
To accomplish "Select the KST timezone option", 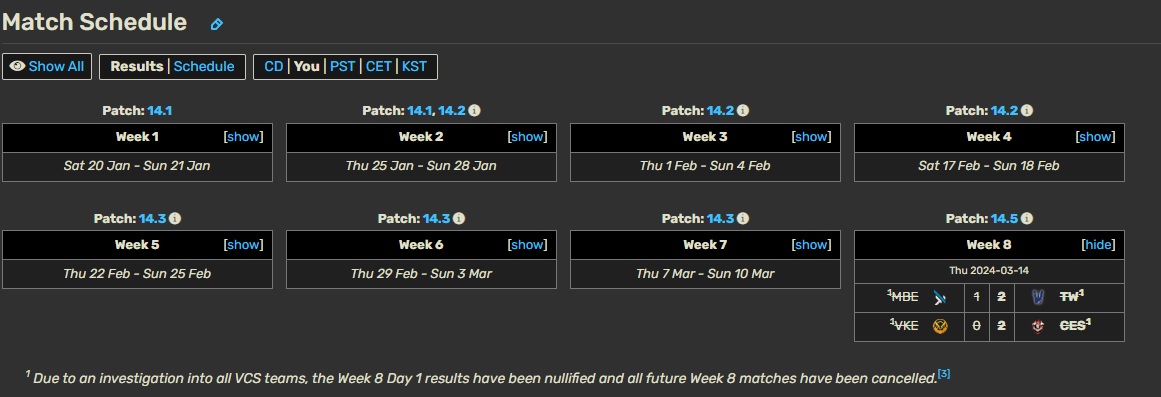I will point(414,67).
